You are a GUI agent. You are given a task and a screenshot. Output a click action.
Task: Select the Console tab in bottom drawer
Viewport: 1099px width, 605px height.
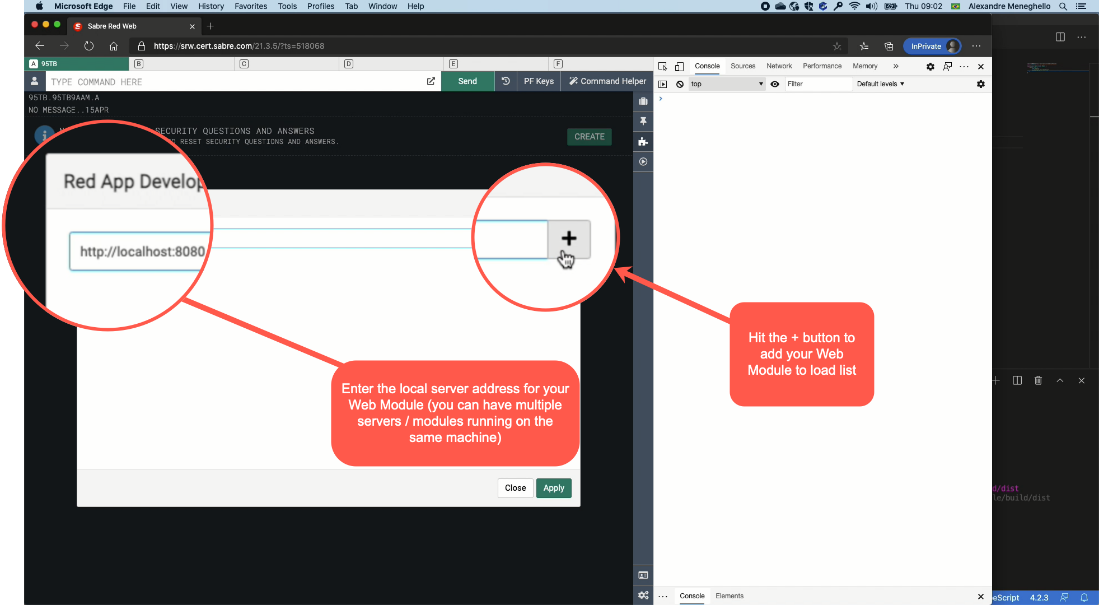(692, 596)
